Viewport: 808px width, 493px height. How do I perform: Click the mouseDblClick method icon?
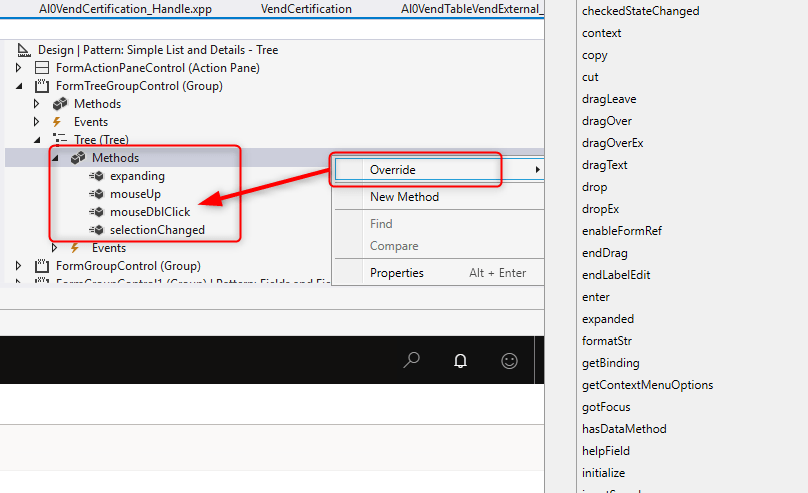coord(97,212)
